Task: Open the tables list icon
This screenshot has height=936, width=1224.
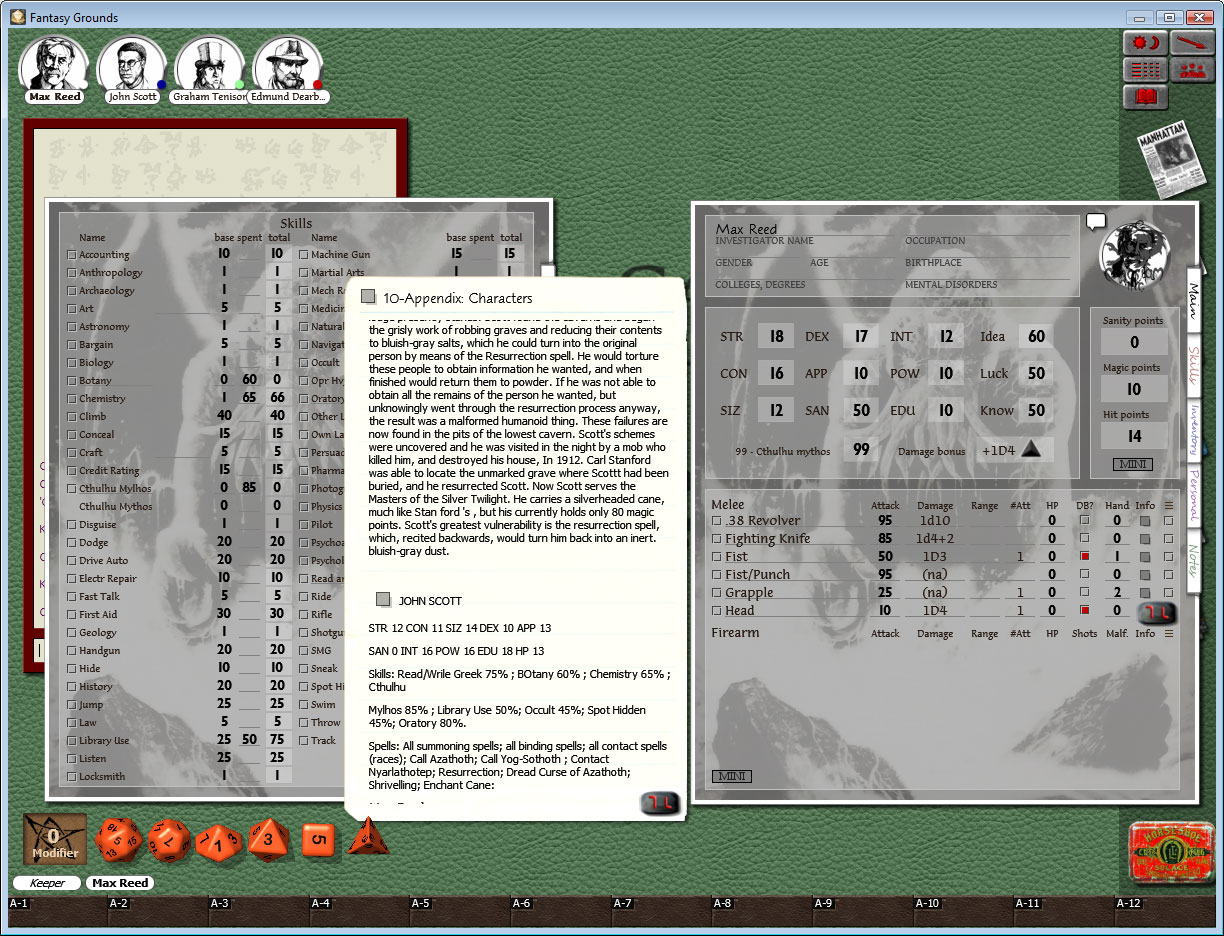Action: (x=1144, y=70)
